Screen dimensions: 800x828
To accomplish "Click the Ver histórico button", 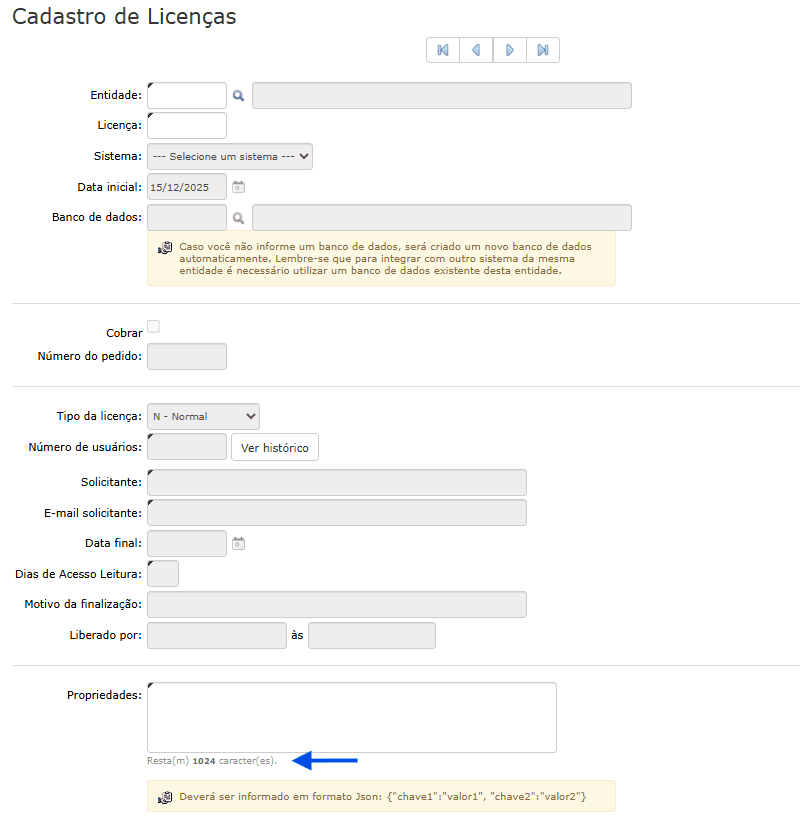I will [x=275, y=447].
